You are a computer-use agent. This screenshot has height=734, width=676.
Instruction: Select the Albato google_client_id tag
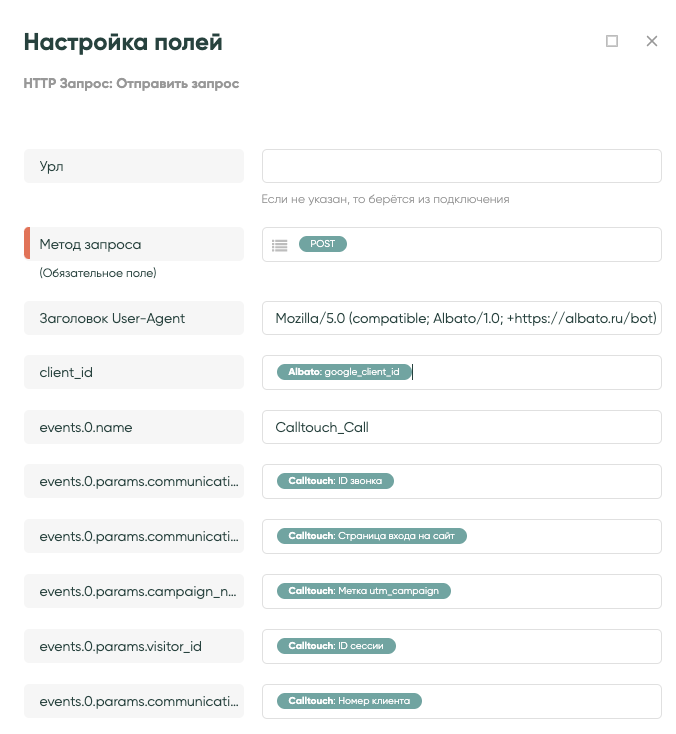[x=343, y=372]
